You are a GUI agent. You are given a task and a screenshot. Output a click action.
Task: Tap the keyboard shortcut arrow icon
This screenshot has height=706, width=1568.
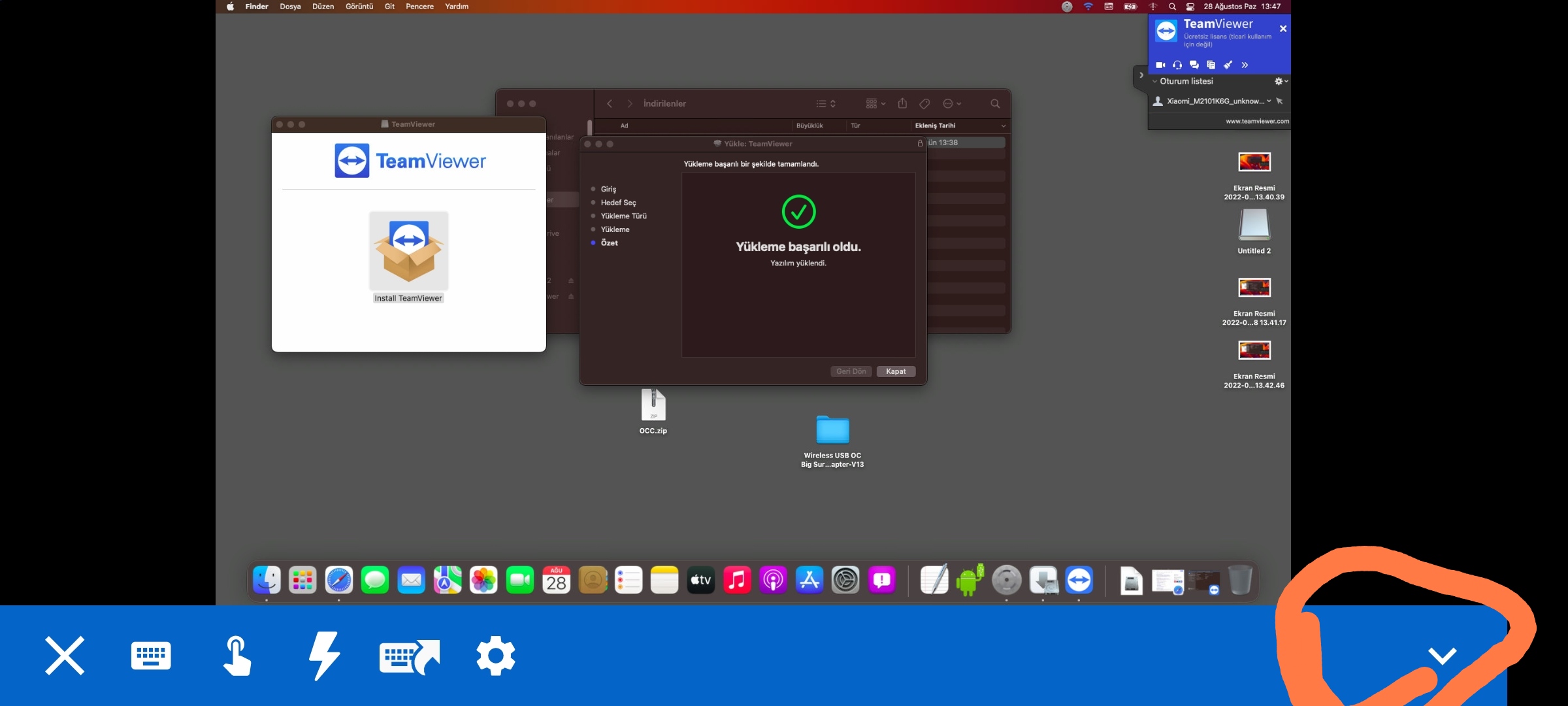tap(410, 657)
